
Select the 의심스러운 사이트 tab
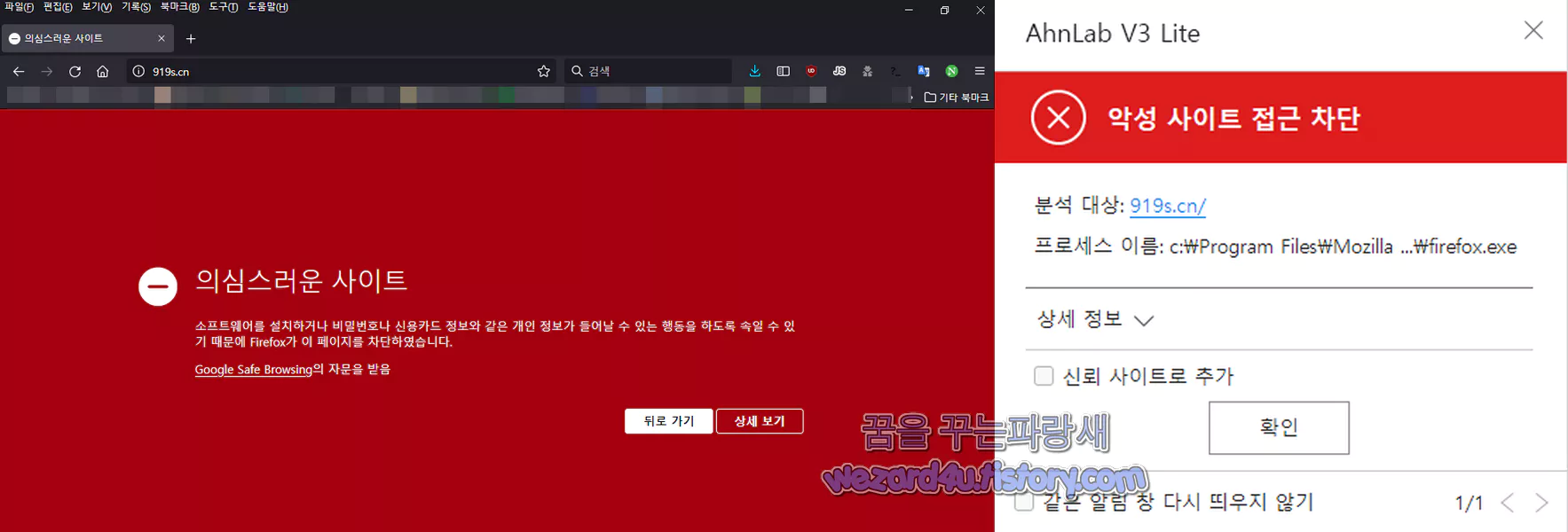tap(87, 38)
